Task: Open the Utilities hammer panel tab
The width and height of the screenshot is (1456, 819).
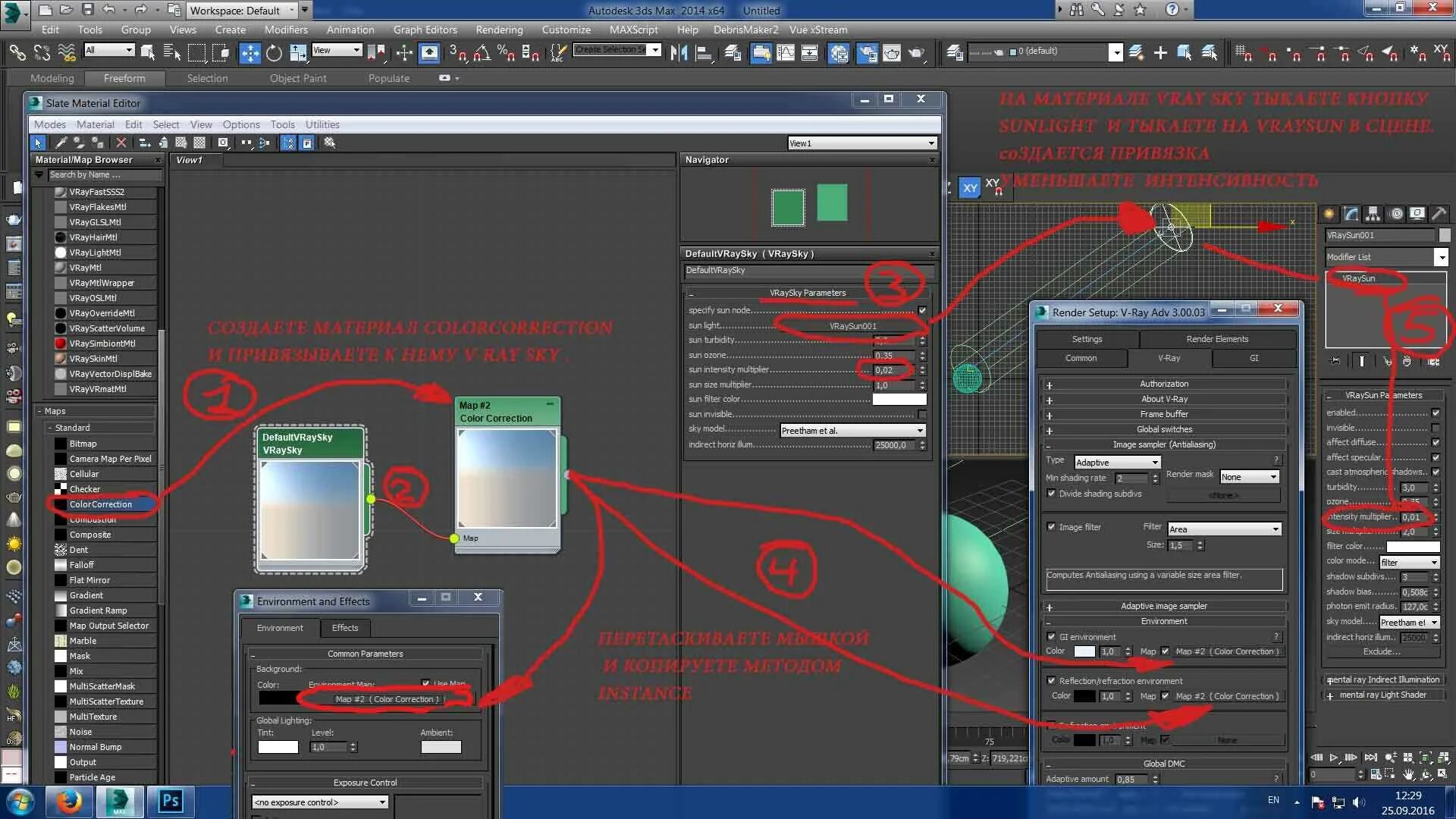Action: coord(1439,214)
